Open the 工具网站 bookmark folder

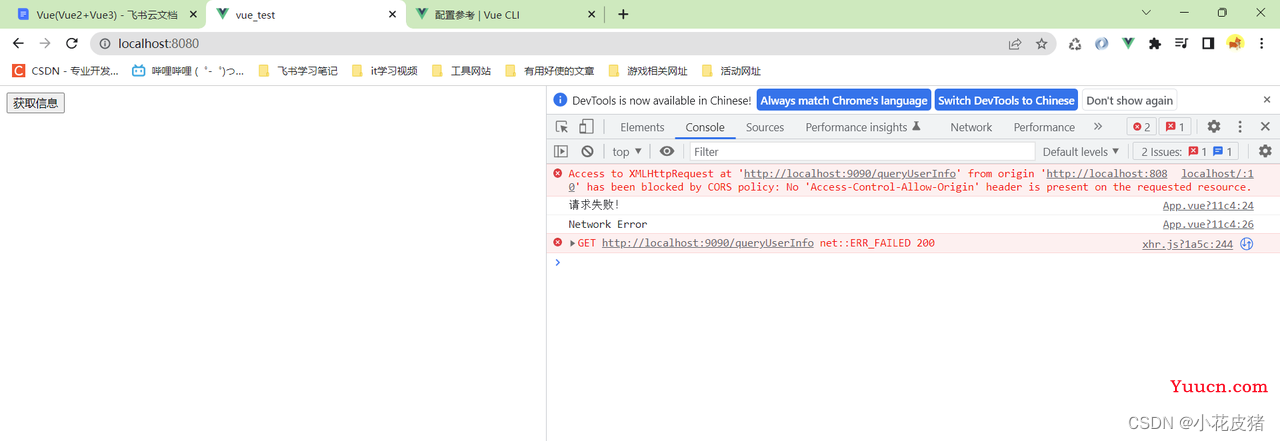point(461,71)
